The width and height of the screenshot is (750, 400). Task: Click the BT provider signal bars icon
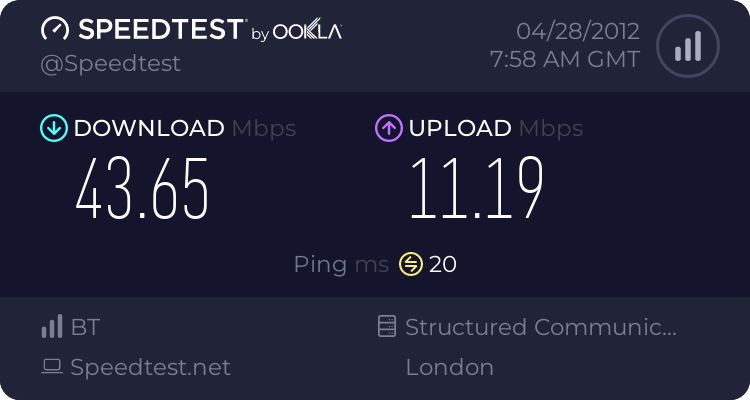(x=51, y=327)
